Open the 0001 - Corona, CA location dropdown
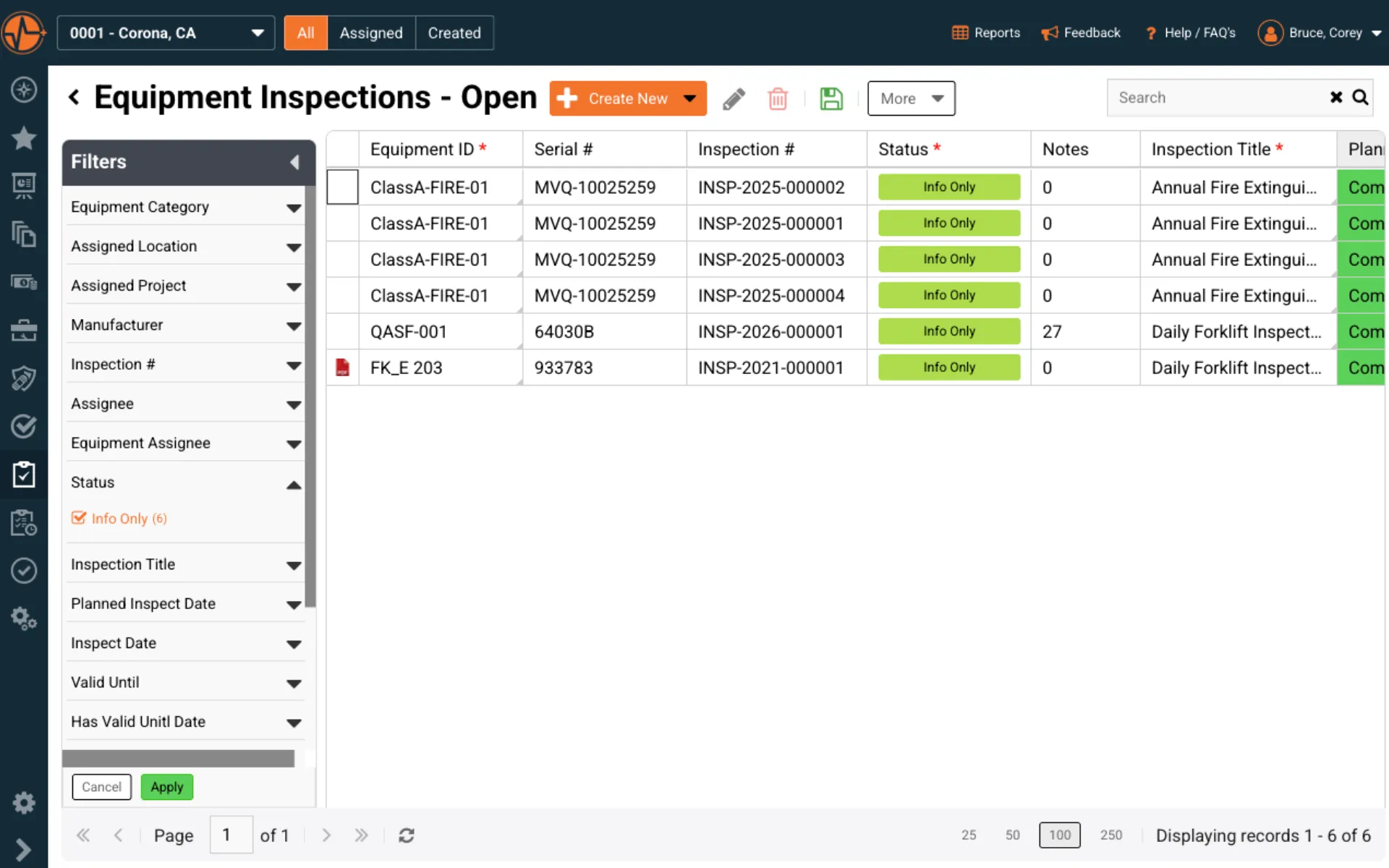Image resolution: width=1389 pixels, height=868 pixels. click(166, 33)
